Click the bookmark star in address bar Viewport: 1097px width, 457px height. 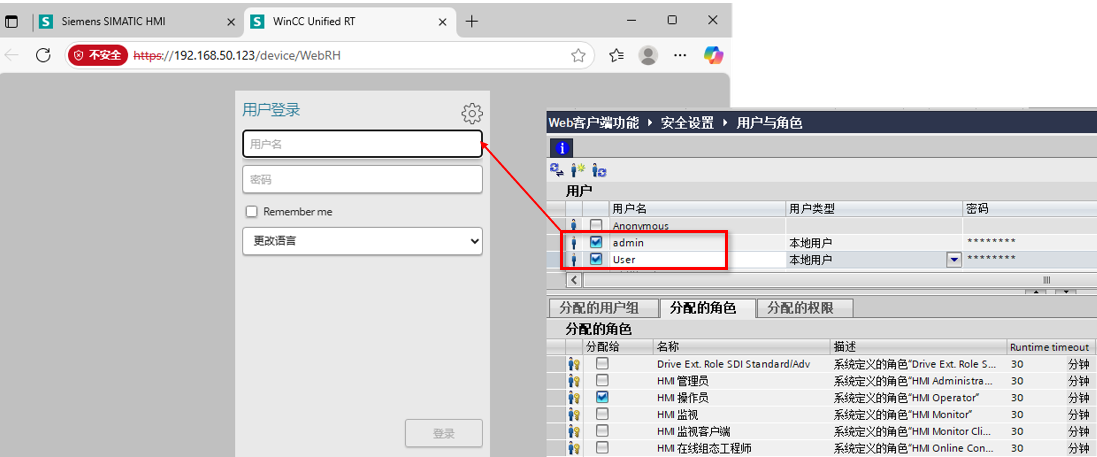(x=578, y=55)
